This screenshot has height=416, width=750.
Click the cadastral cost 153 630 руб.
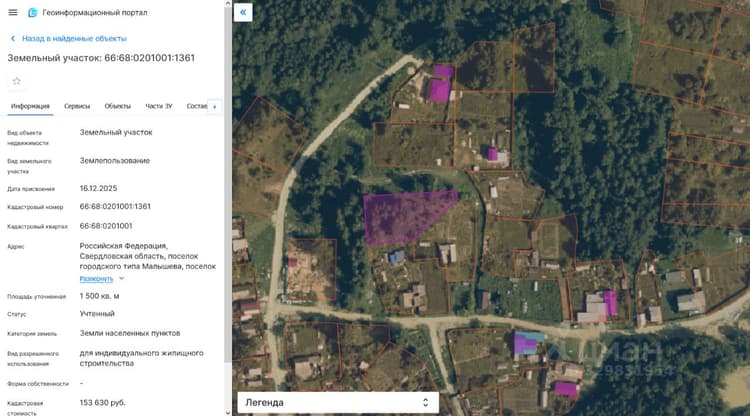[102, 403]
